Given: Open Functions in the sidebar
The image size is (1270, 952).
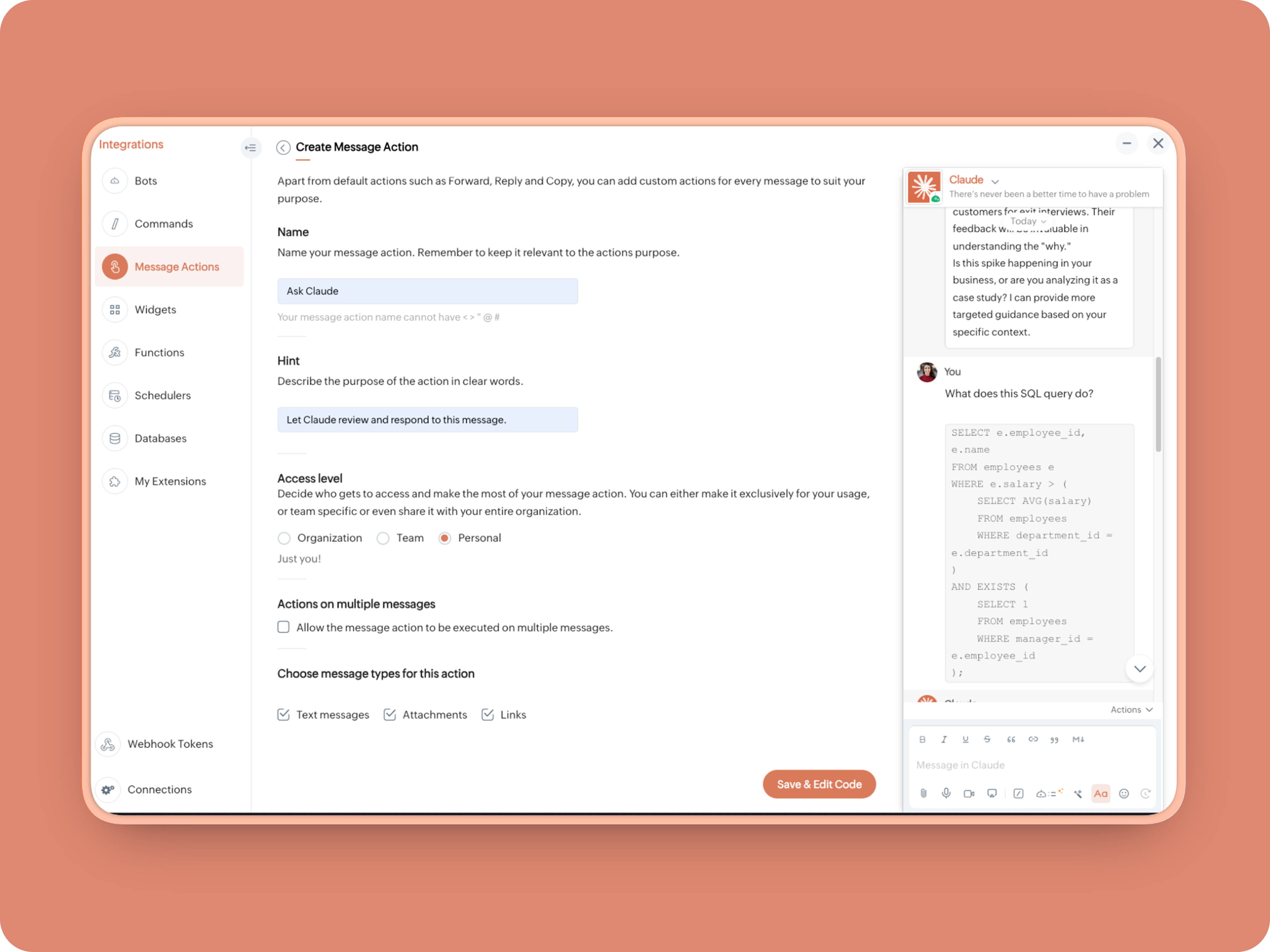Looking at the screenshot, I should point(159,352).
